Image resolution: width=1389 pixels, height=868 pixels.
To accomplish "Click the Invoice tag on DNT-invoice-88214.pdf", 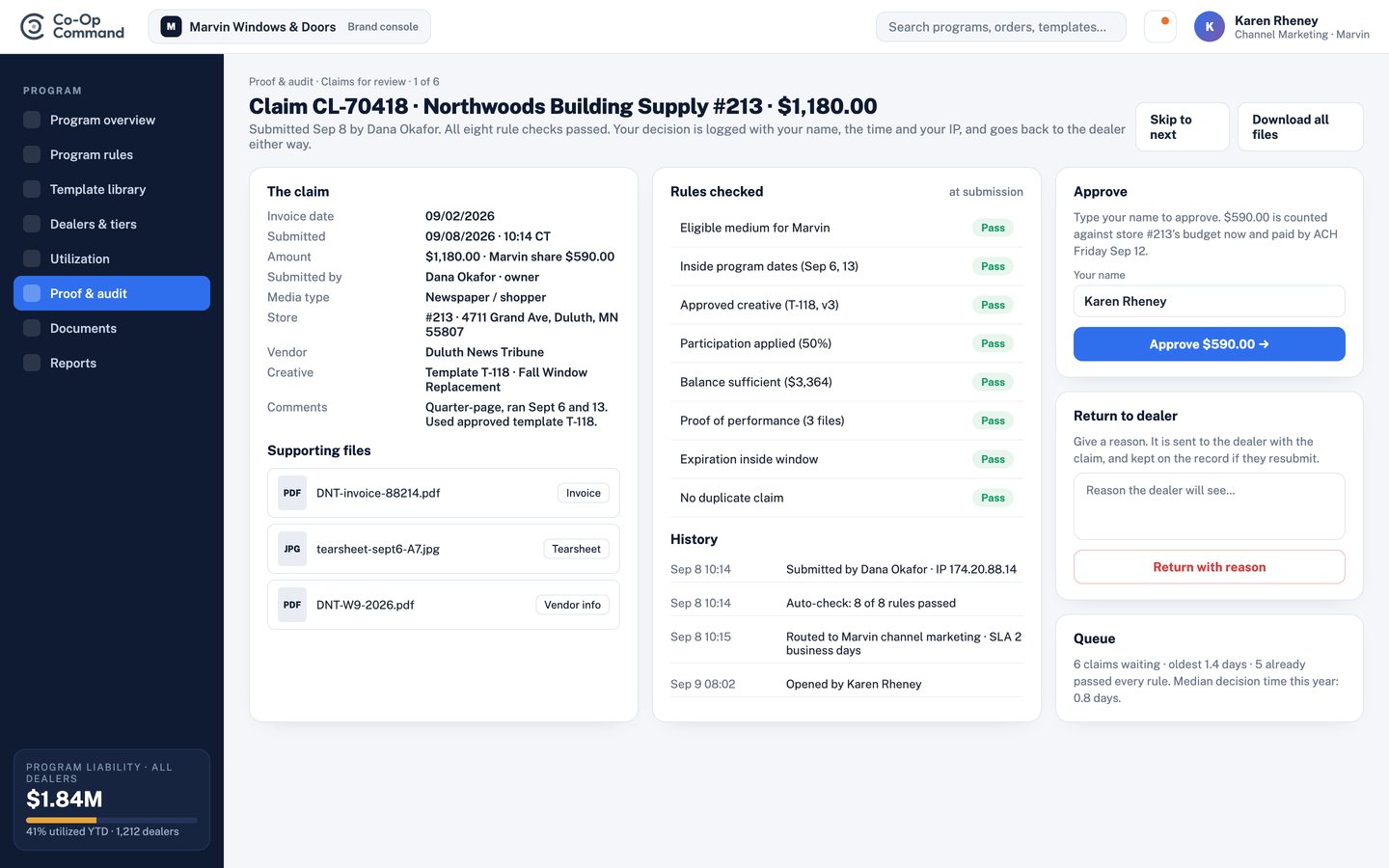I will (584, 493).
